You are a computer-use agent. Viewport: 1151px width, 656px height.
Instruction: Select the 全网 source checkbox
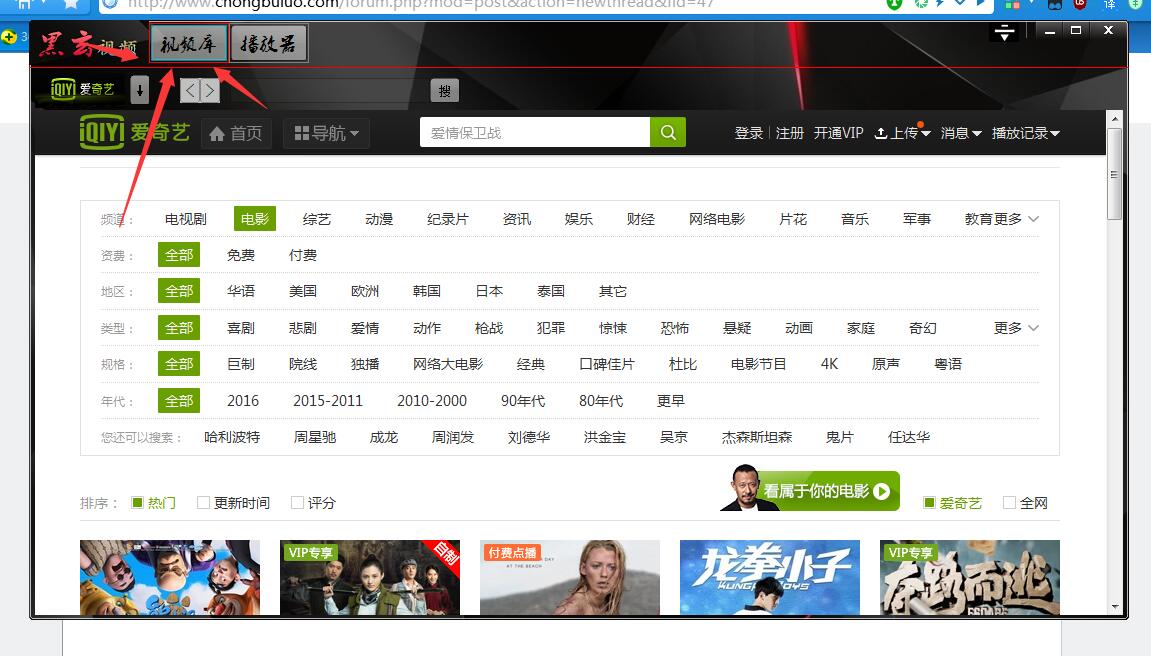point(1010,503)
